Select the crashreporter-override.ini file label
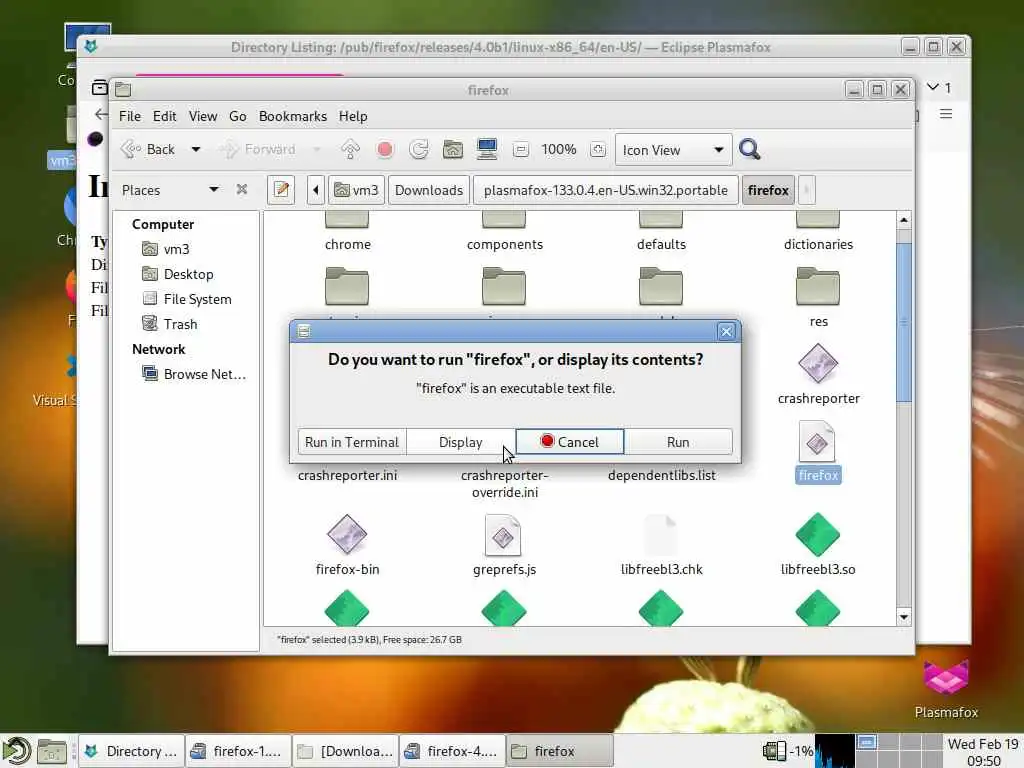This screenshot has height=768, width=1024. pyautogui.click(x=504, y=484)
